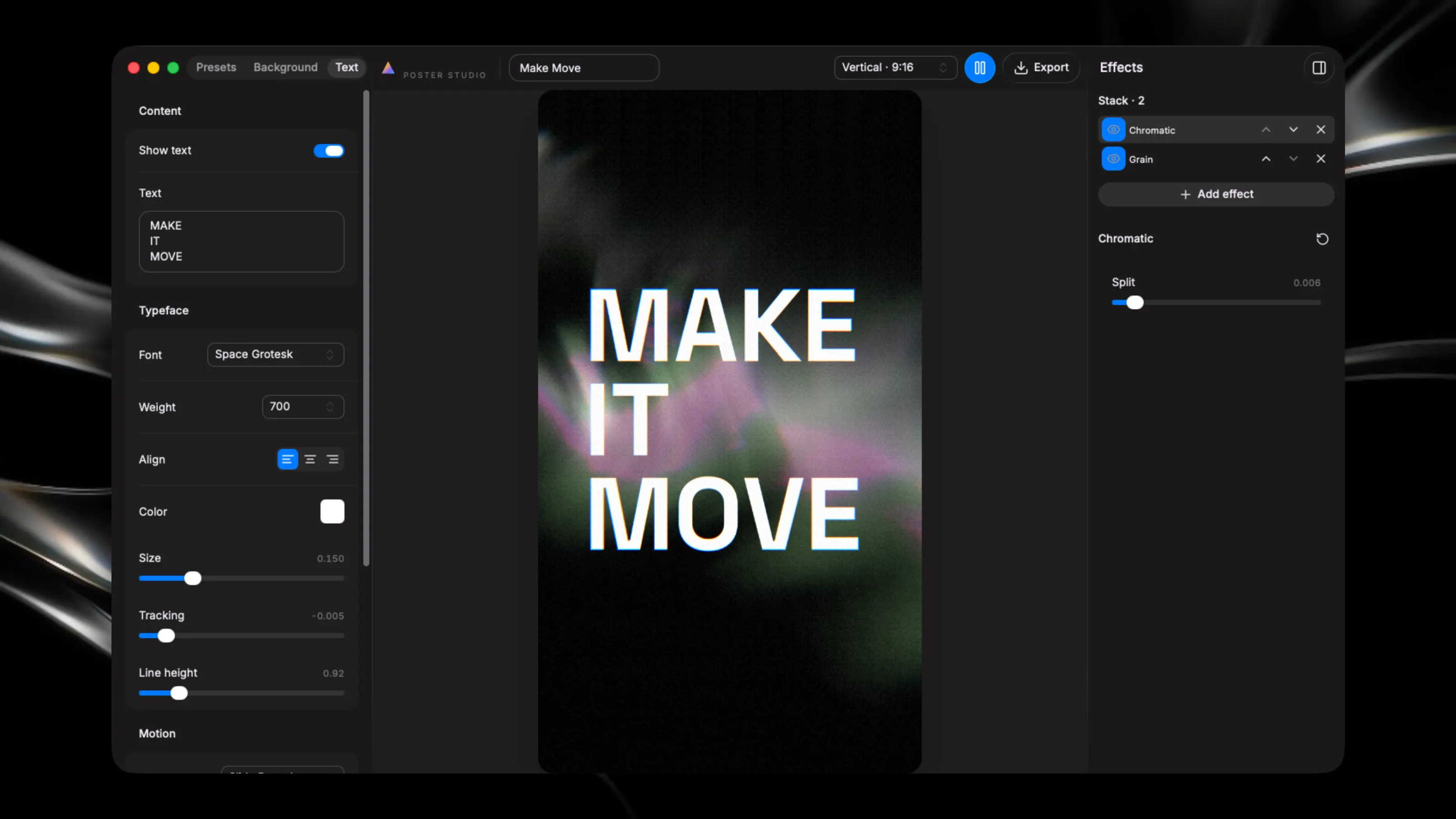Viewport: 1456px width, 819px height.
Task: Remove the Chromatic effect from stack
Action: pos(1320,130)
